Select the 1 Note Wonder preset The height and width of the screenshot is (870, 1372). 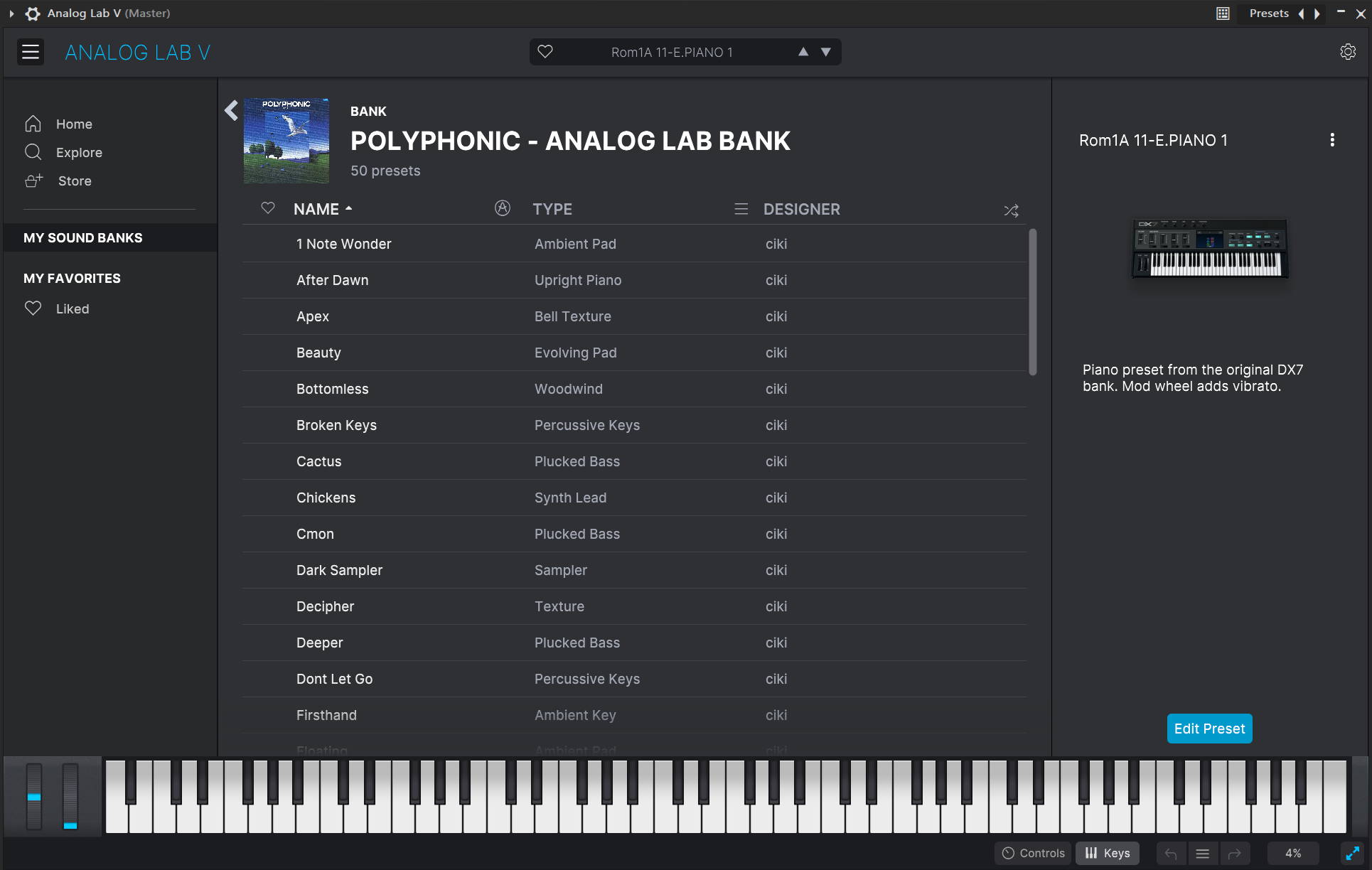coord(634,244)
